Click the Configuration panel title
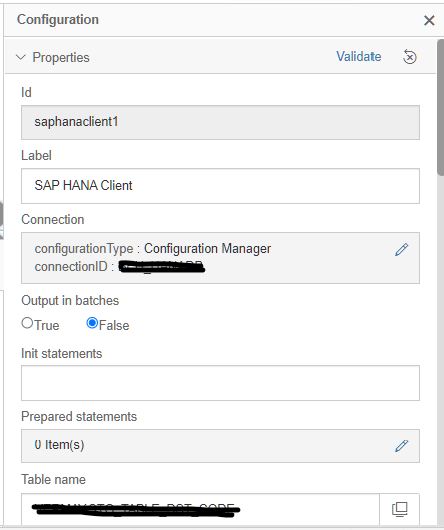This screenshot has width=444, height=530. point(58,20)
